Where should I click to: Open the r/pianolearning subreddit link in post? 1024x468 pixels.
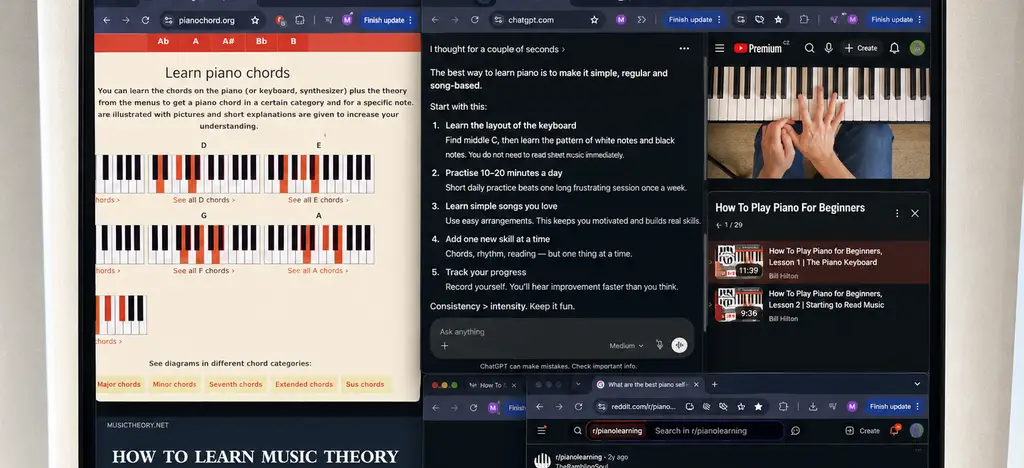coord(579,457)
